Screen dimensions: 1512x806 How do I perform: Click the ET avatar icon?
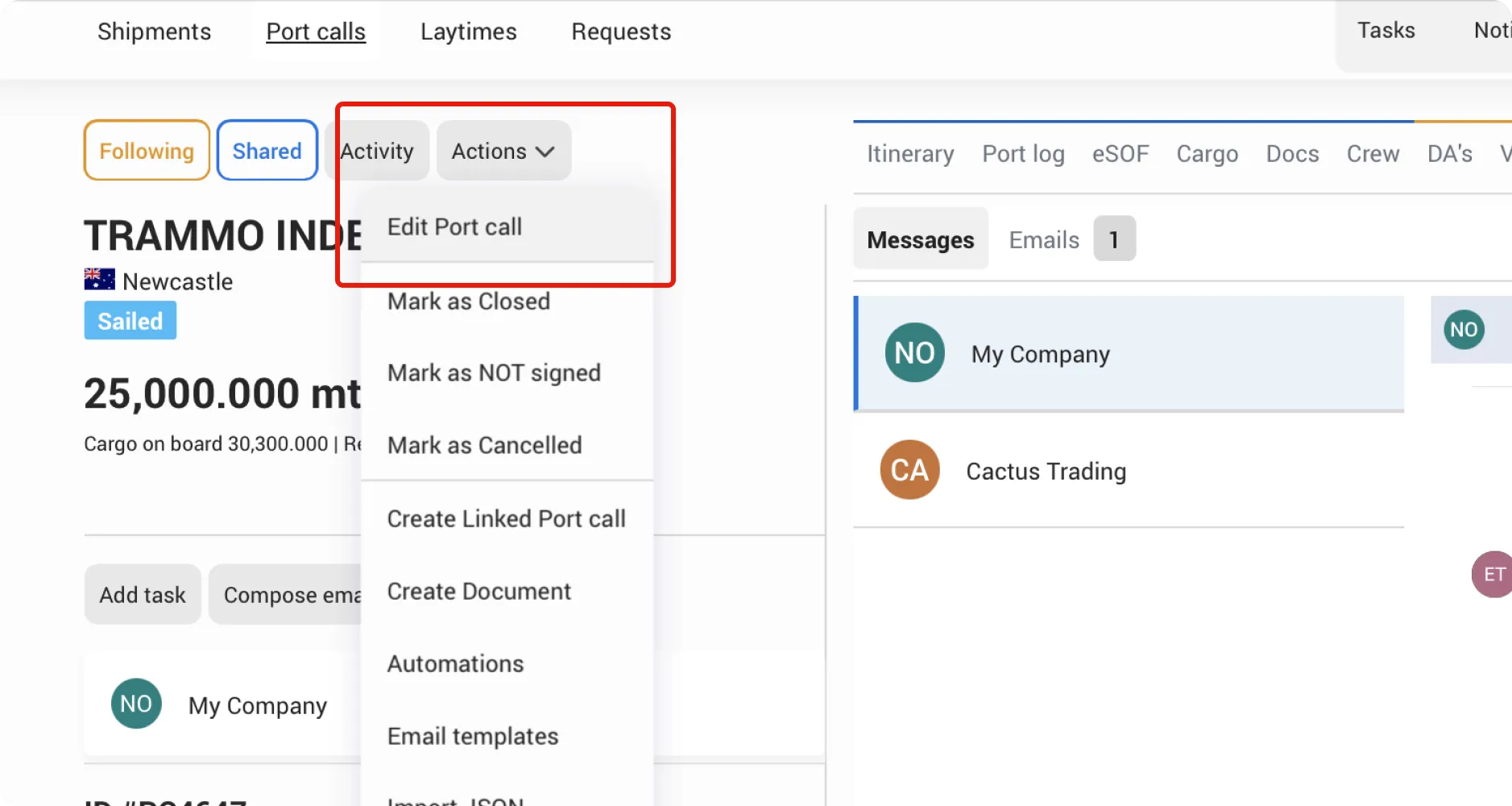click(1493, 574)
